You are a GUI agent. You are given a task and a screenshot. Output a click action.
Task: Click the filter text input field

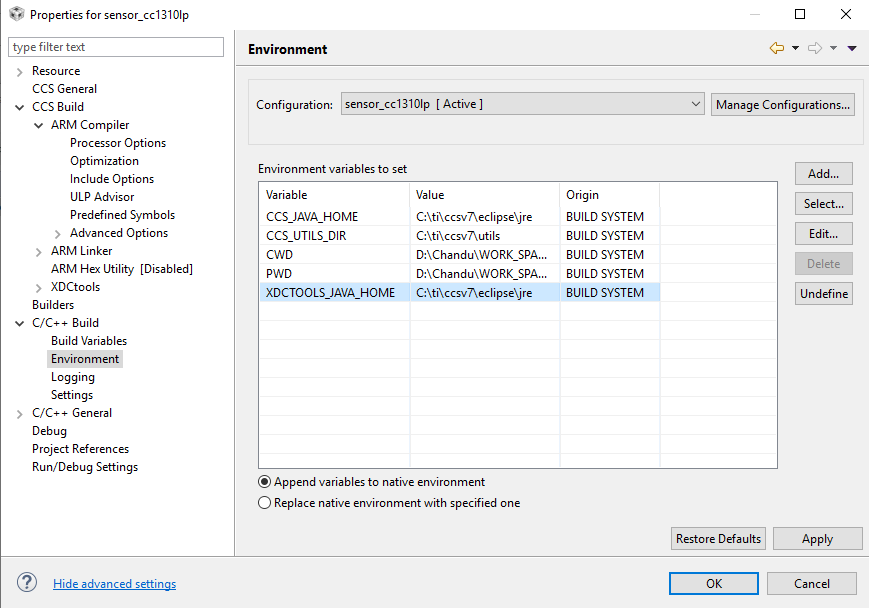pyautogui.click(x=116, y=47)
